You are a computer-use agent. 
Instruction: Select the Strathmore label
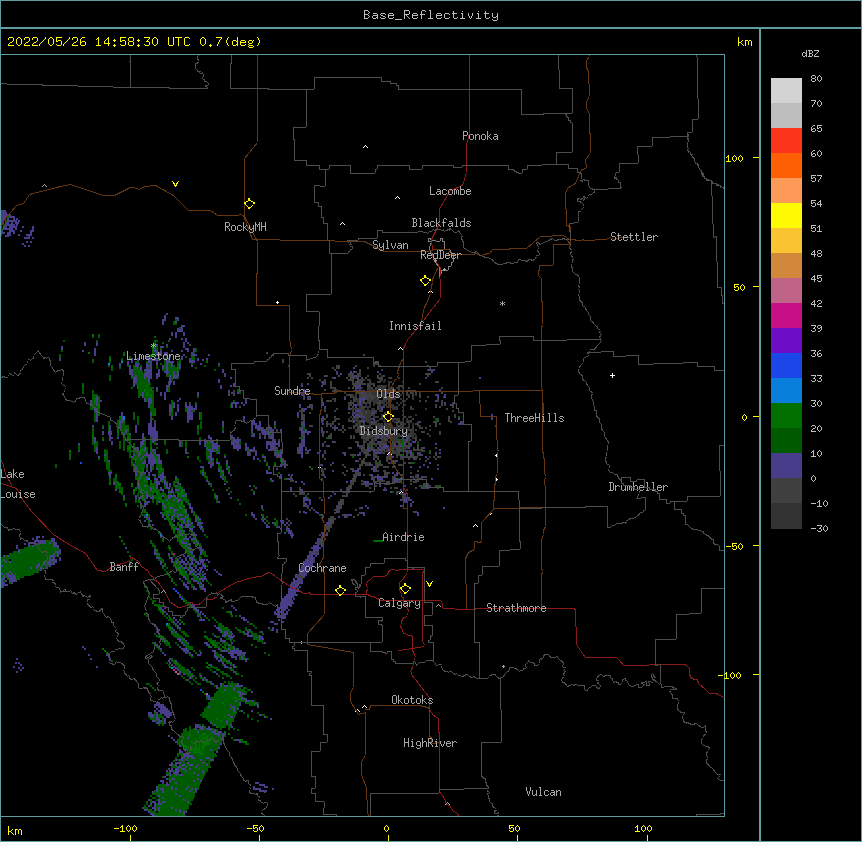pyautogui.click(x=516, y=608)
